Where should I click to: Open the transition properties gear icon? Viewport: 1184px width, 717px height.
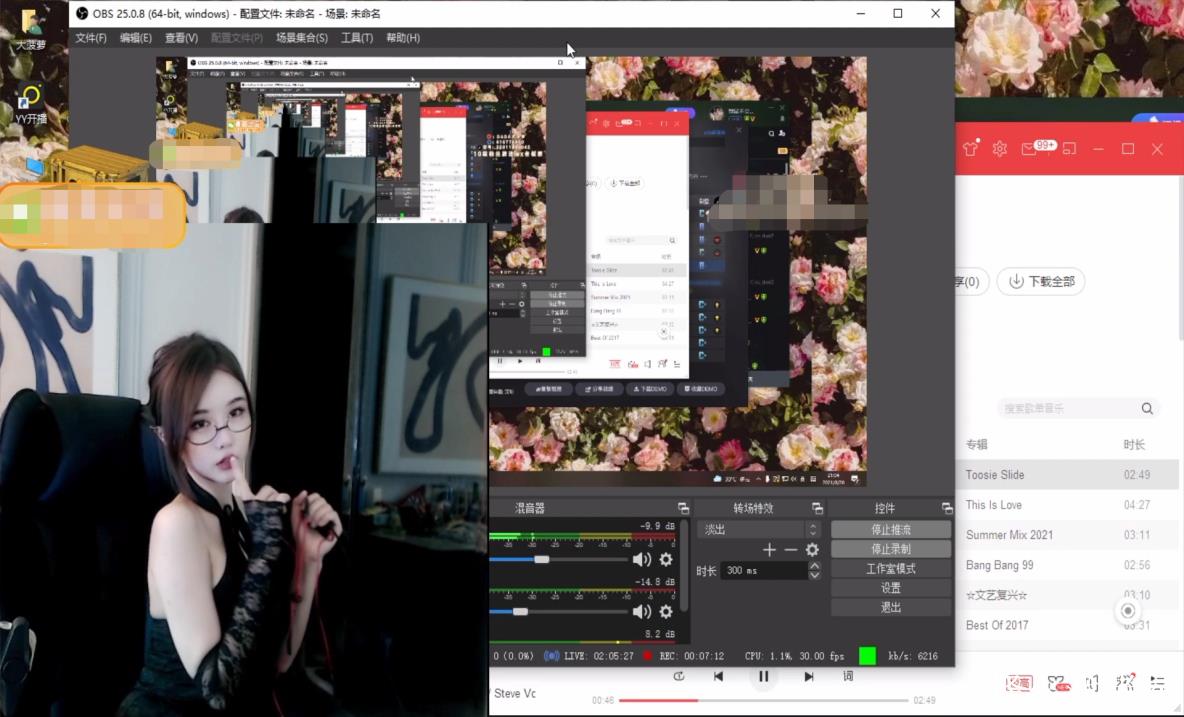812,550
